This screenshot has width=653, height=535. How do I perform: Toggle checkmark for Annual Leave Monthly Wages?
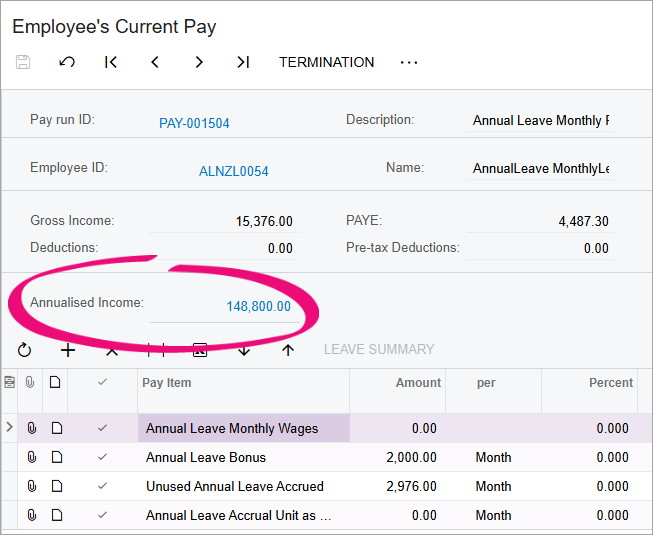[102, 428]
